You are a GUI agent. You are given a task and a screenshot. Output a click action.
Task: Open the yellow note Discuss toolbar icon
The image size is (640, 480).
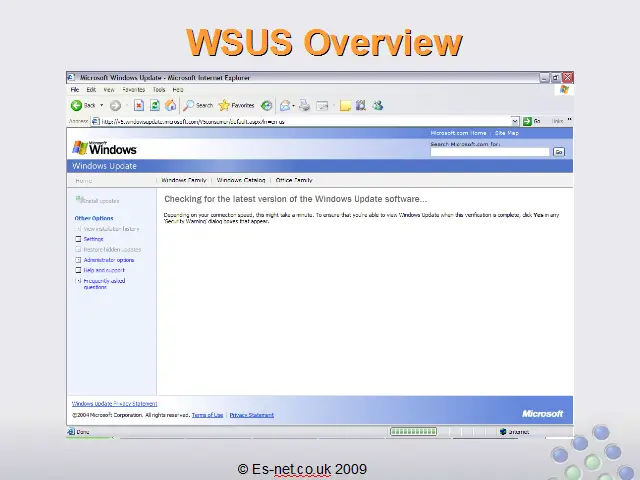coord(345,106)
